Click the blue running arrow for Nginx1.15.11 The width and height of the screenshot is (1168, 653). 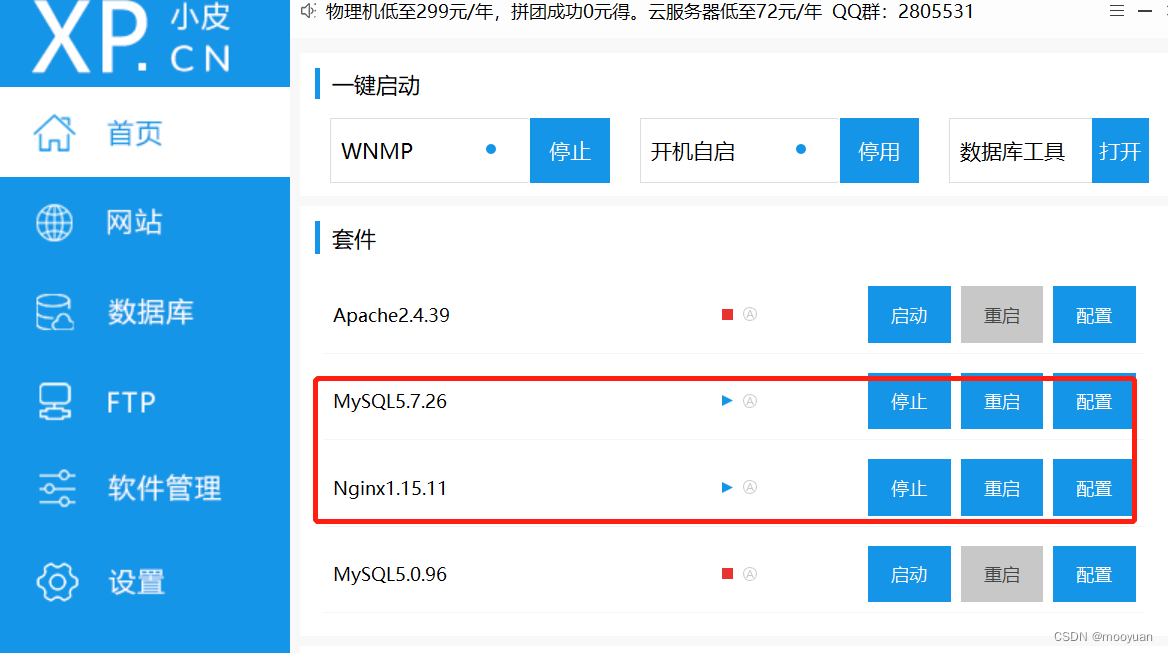[x=727, y=487]
